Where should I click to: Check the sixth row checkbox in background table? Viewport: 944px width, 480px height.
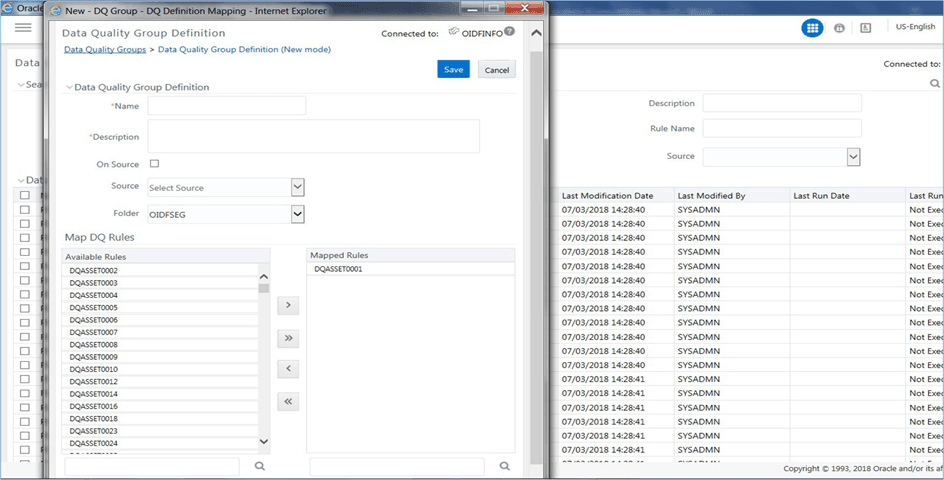point(25,280)
